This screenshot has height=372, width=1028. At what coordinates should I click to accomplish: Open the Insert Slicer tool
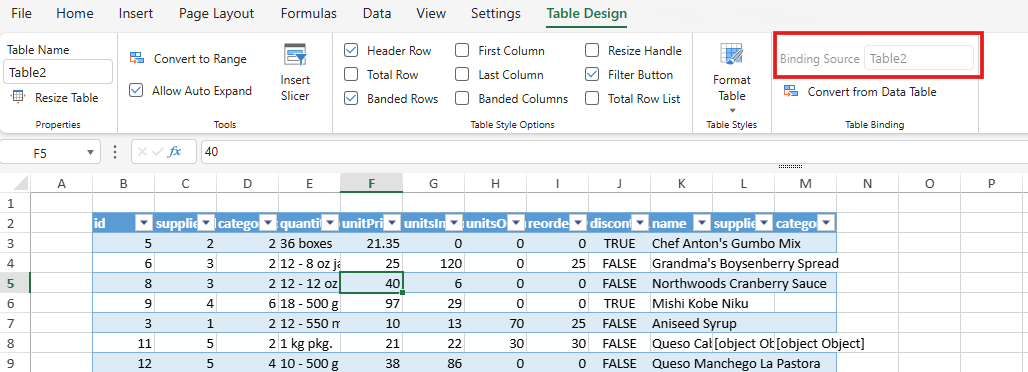295,72
